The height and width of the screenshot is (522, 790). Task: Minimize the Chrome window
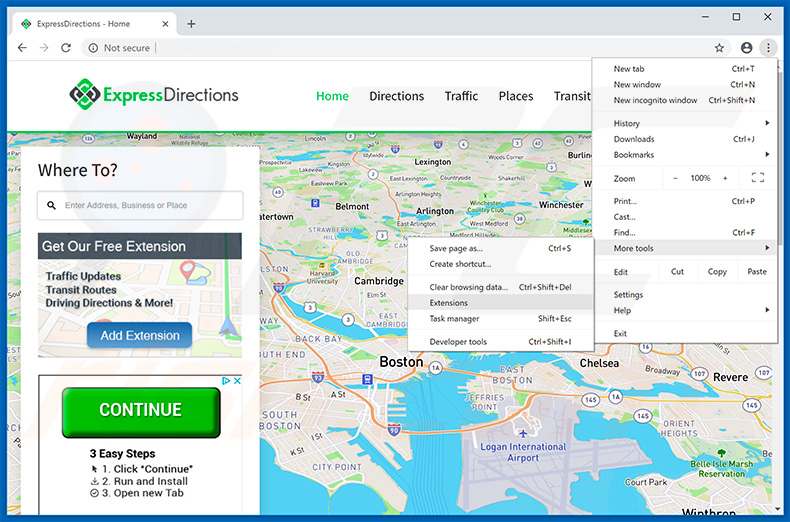(x=705, y=17)
